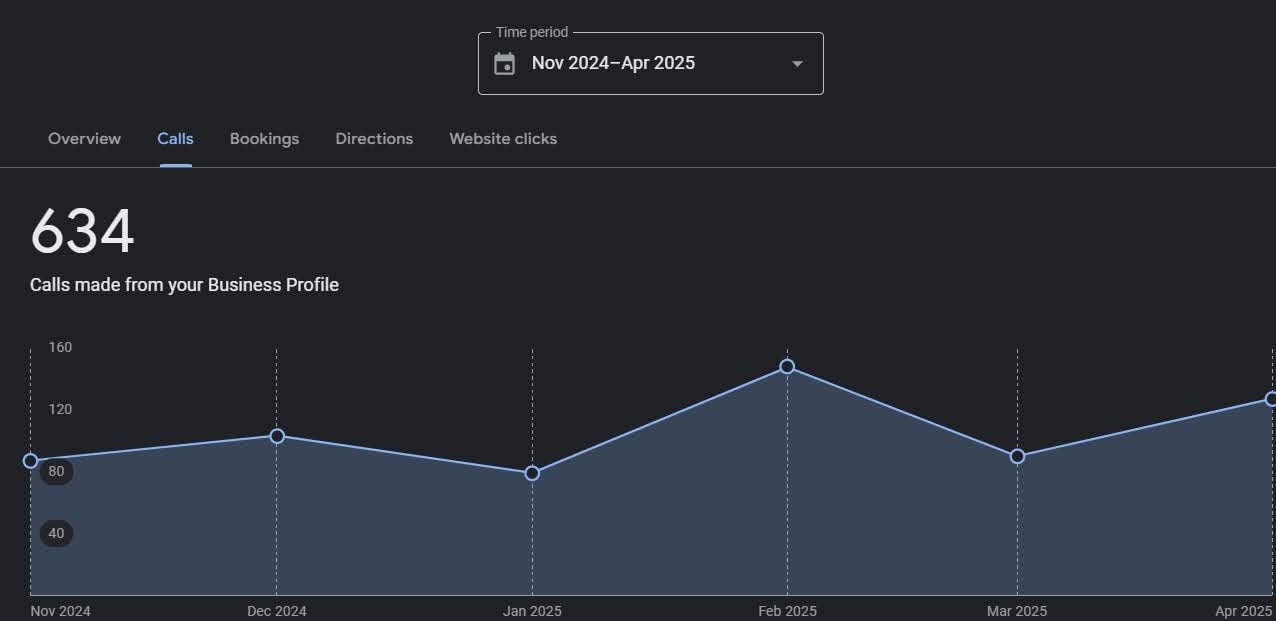Click the Jan 2025 x-axis label

click(x=532, y=611)
